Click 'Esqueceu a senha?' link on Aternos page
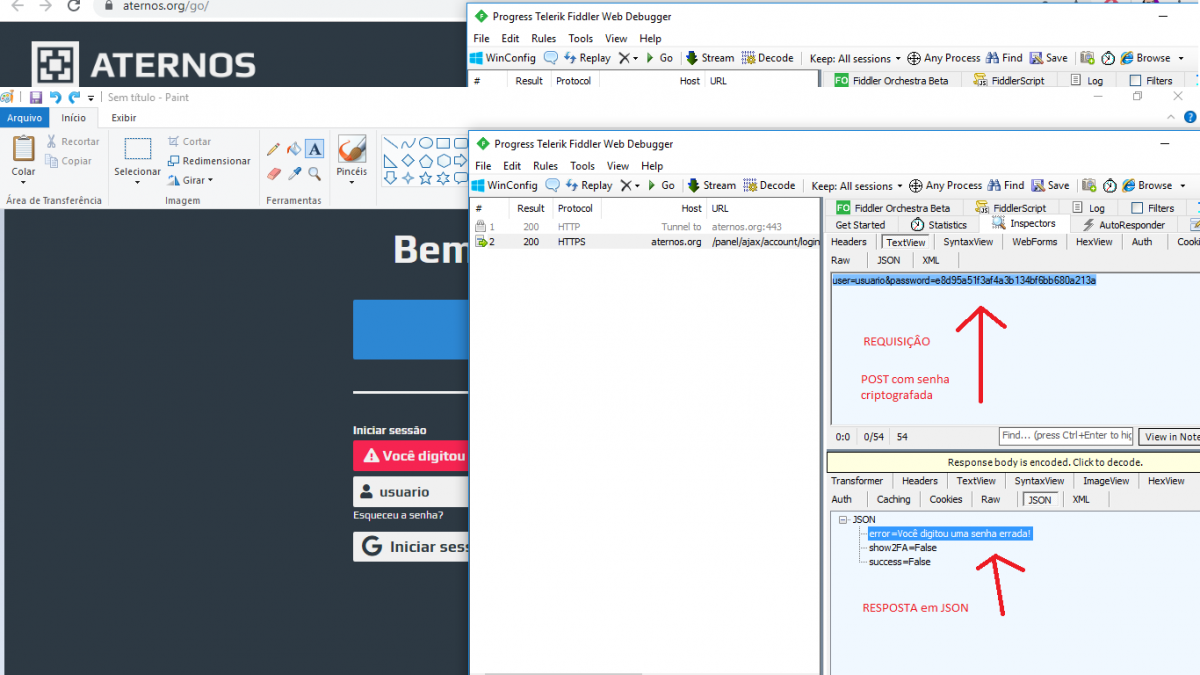 [x=398, y=516]
